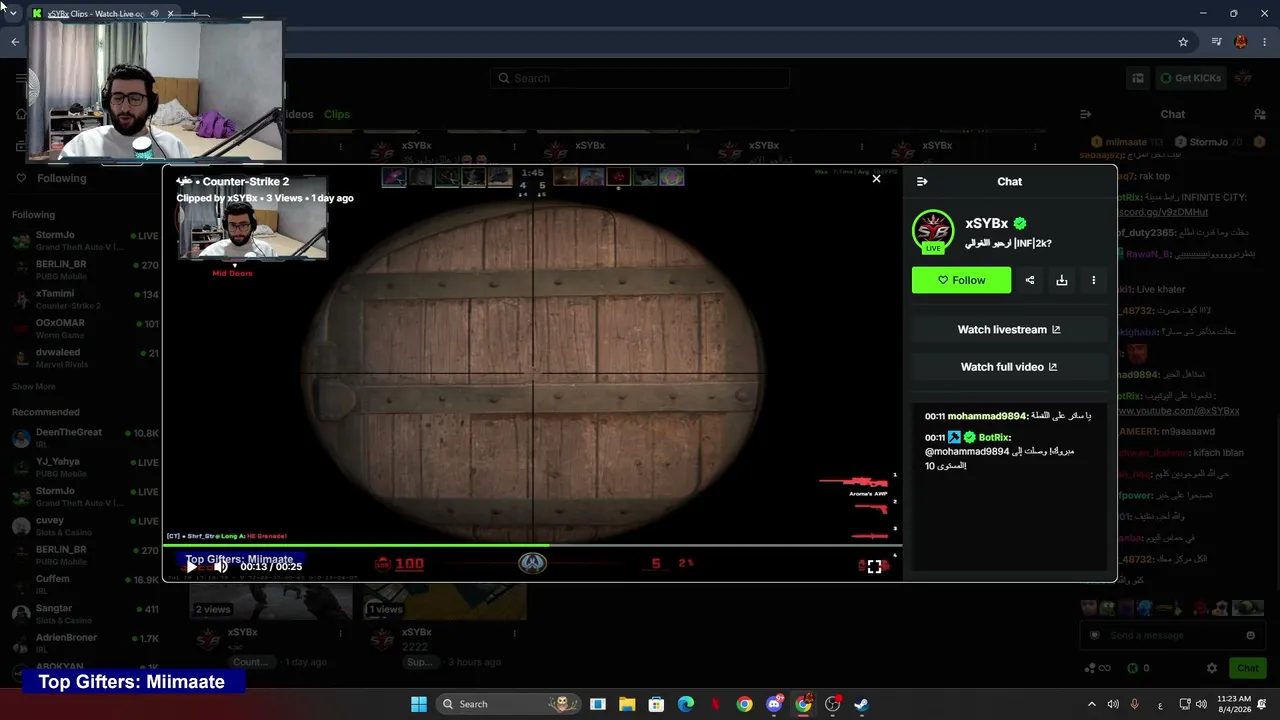Click BotRix username in clip chat
The image size is (1280, 720).
pyautogui.click(x=995, y=437)
